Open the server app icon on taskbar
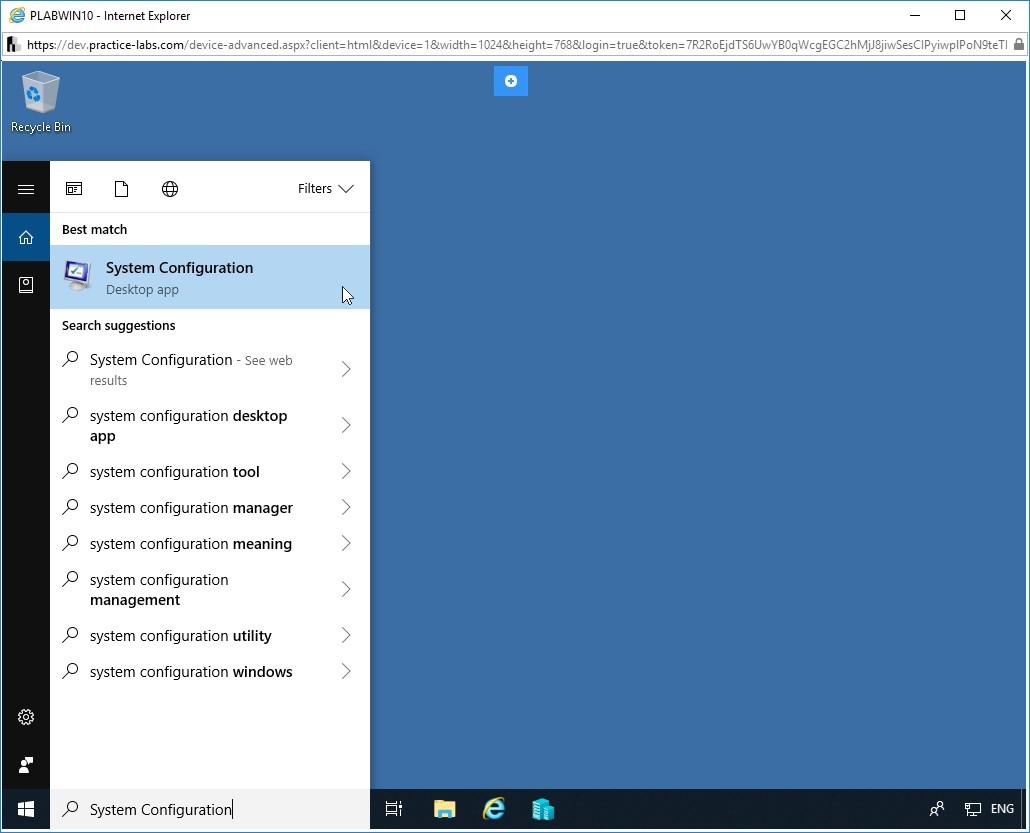The height and width of the screenshot is (833, 1030). 543,809
